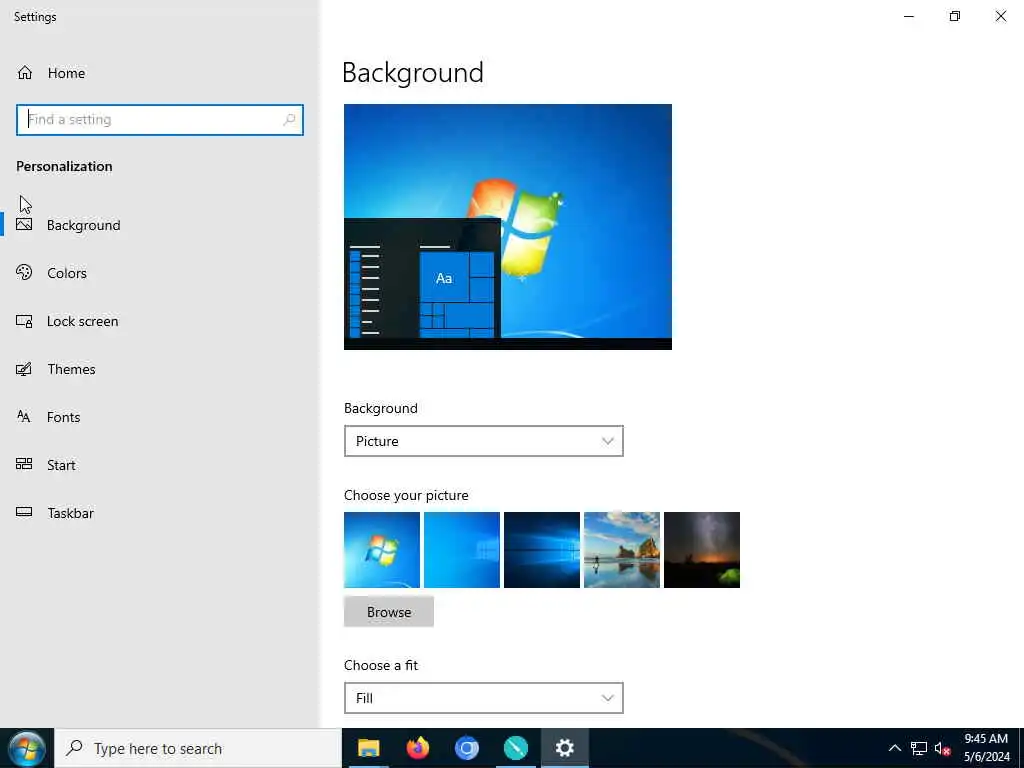Click the search magnifier in Find a setting
The image size is (1024, 768).
[x=289, y=120]
